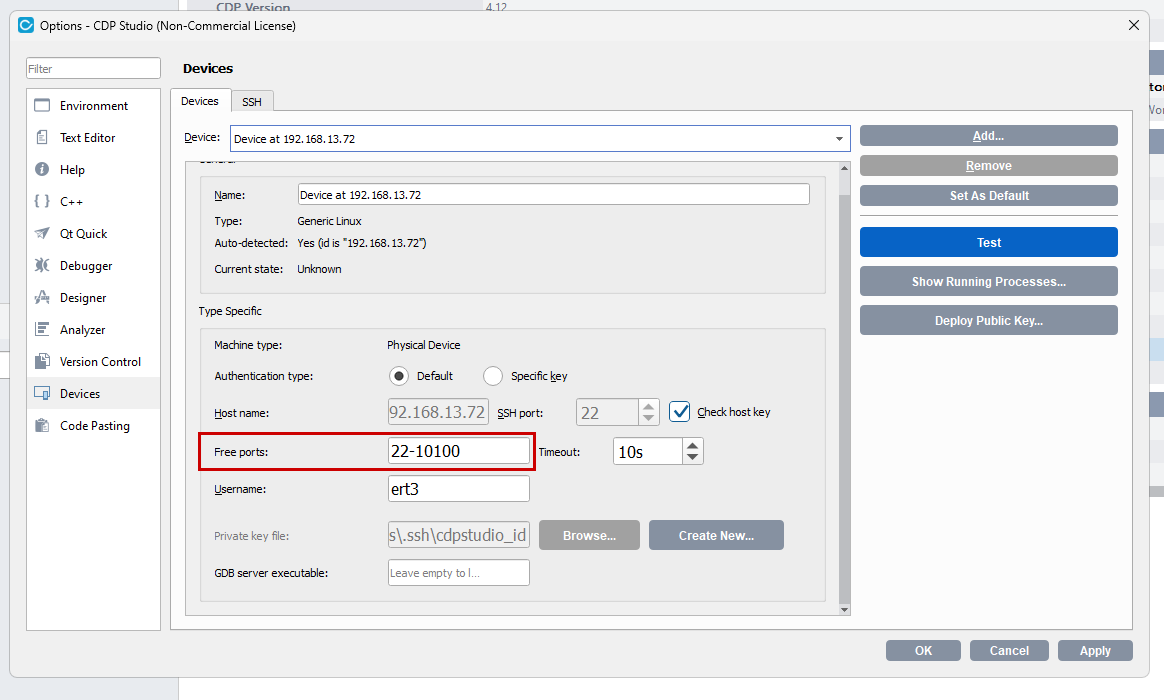
Task: Open C++ braces icon in sidebar
Action: pos(42,201)
